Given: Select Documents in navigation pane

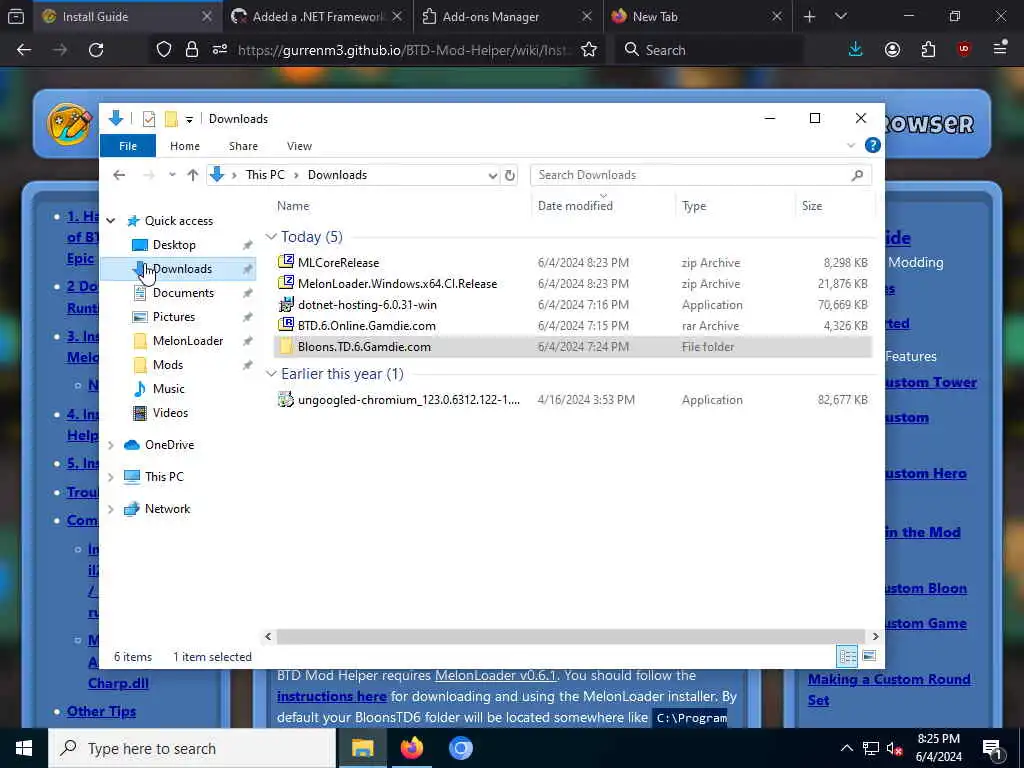Looking at the screenshot, I should (x=183, y=293).
